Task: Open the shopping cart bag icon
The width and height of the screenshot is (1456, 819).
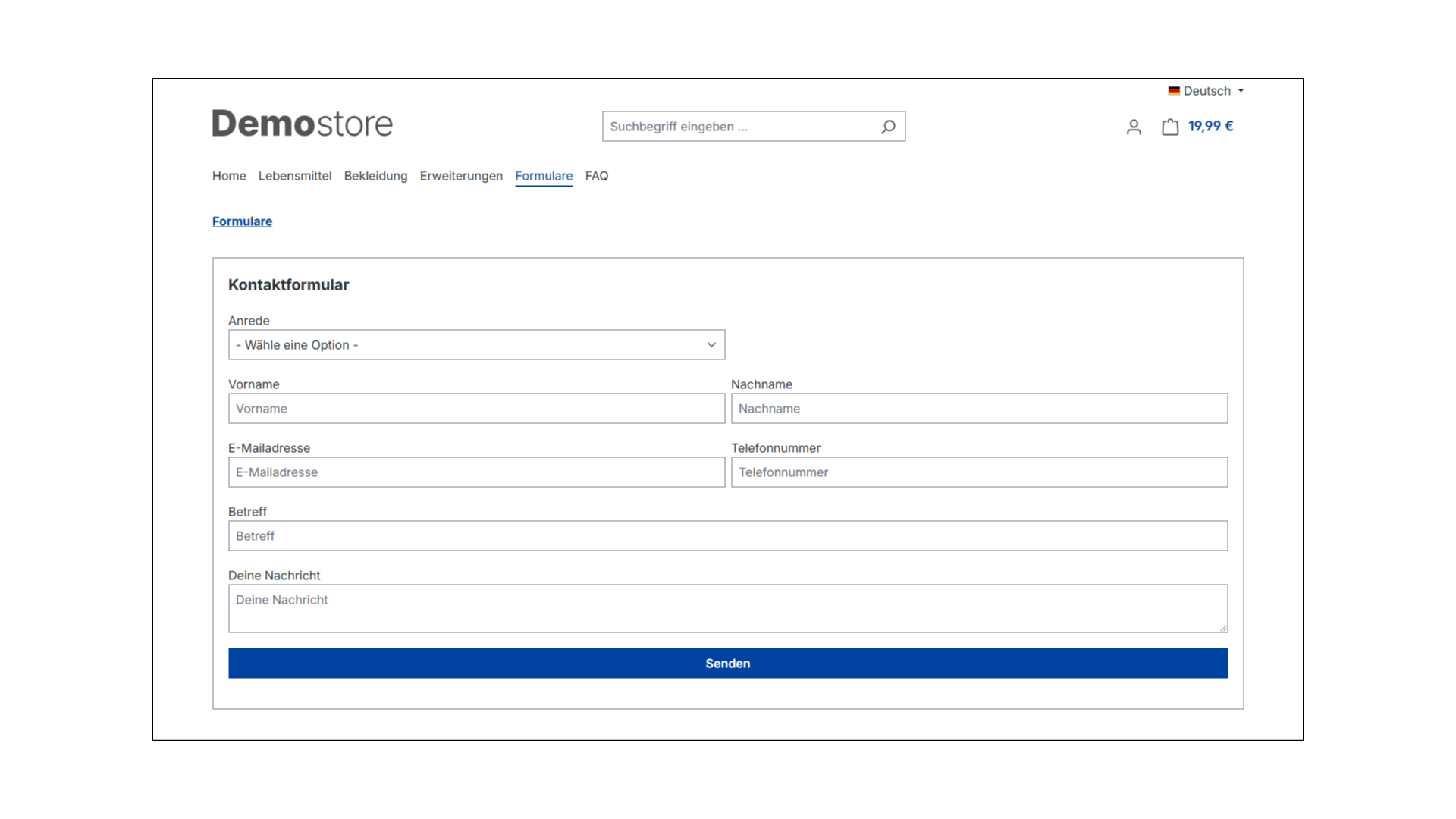Action: point(1170,127)
